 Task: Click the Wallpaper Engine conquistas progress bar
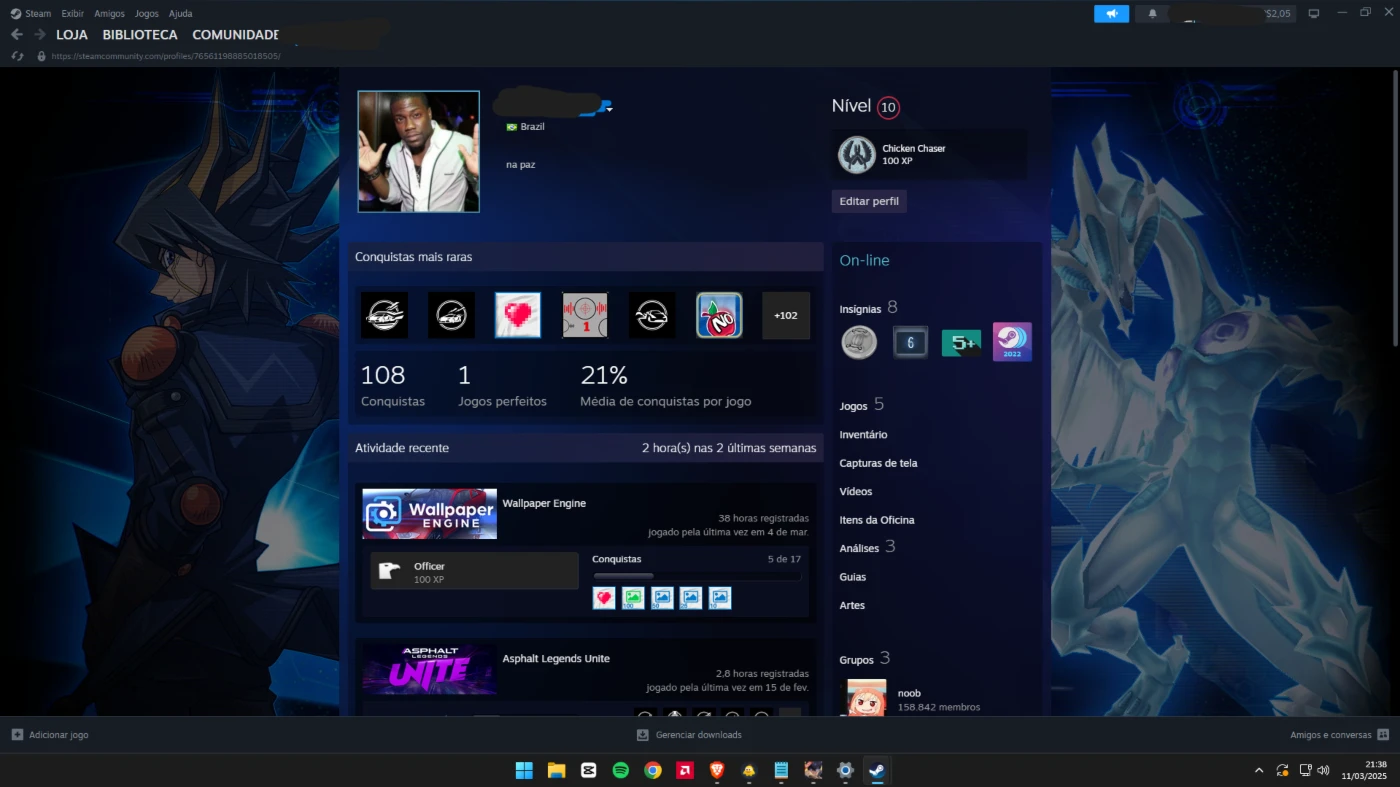[x=697, y=576]
